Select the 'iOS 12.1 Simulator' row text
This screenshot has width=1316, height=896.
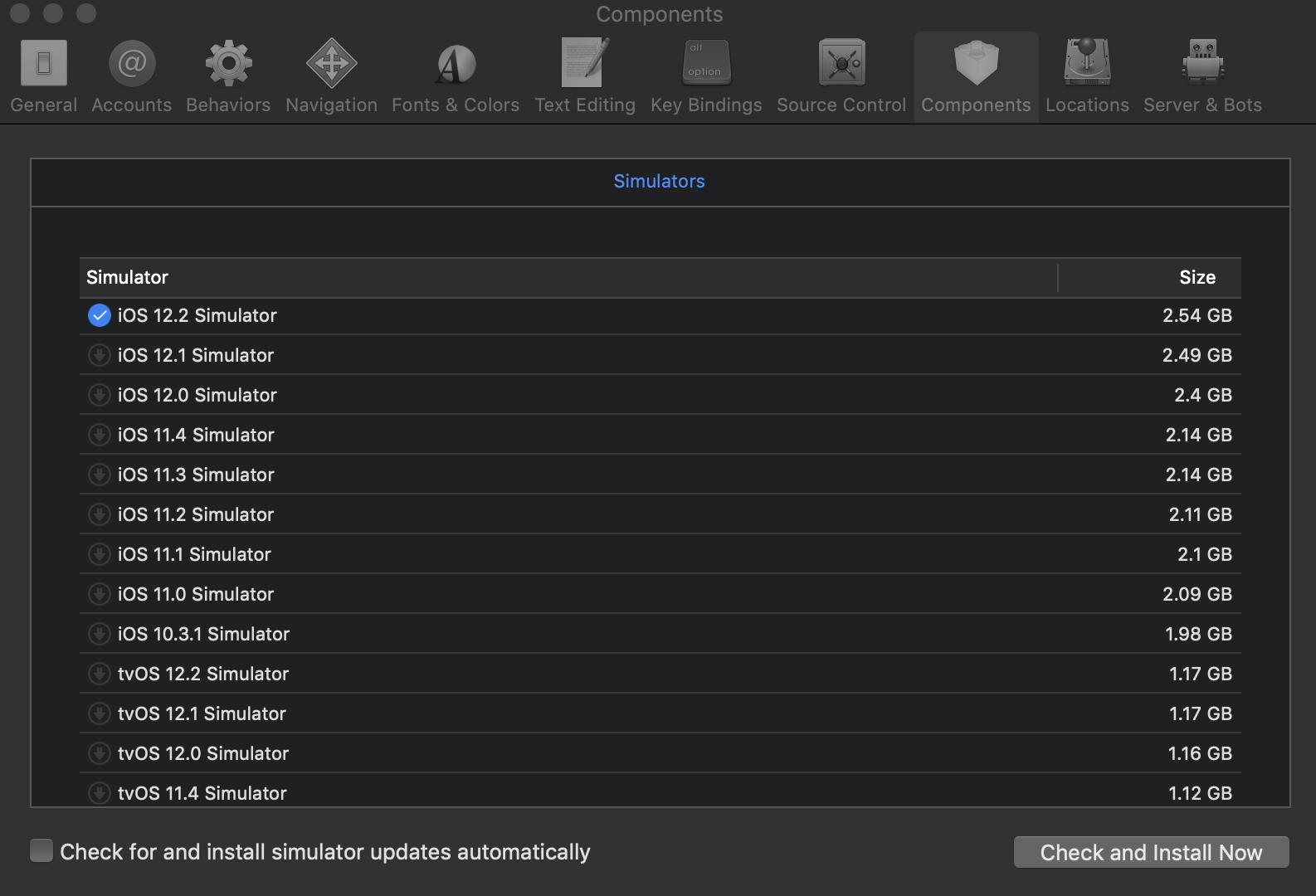(x=196, y=355)
